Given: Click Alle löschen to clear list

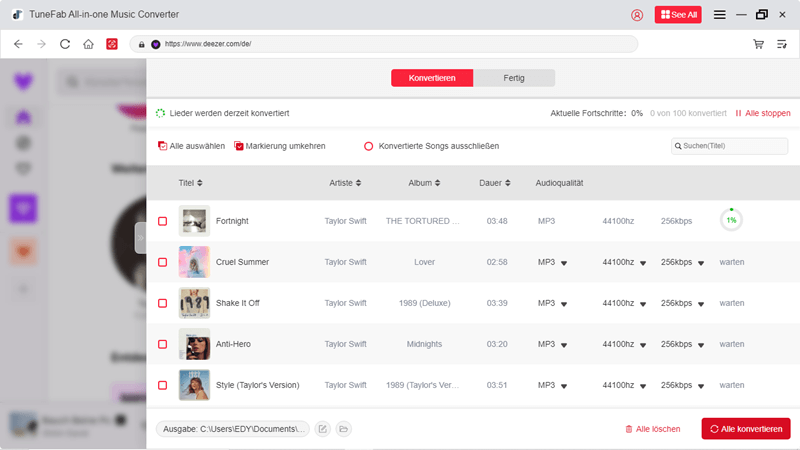Looking at the screenshot, I should coord(653,429).
